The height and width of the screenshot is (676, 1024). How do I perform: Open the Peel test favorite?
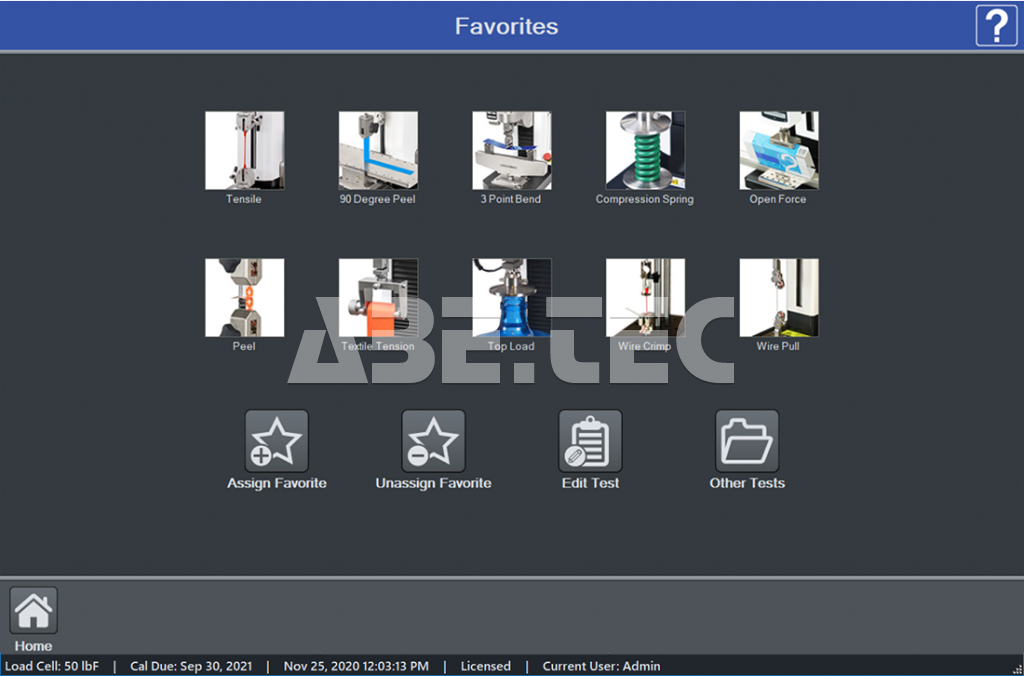point(244,298)
